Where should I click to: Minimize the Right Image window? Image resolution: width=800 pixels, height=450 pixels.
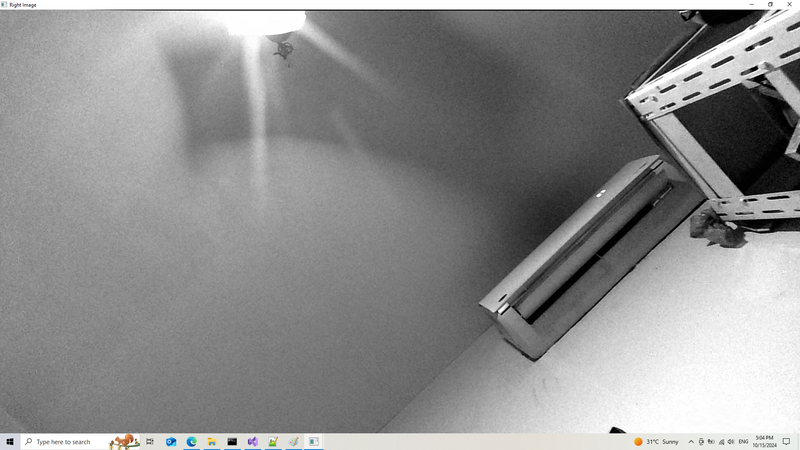pyautogui.click(x=751, y=4)
